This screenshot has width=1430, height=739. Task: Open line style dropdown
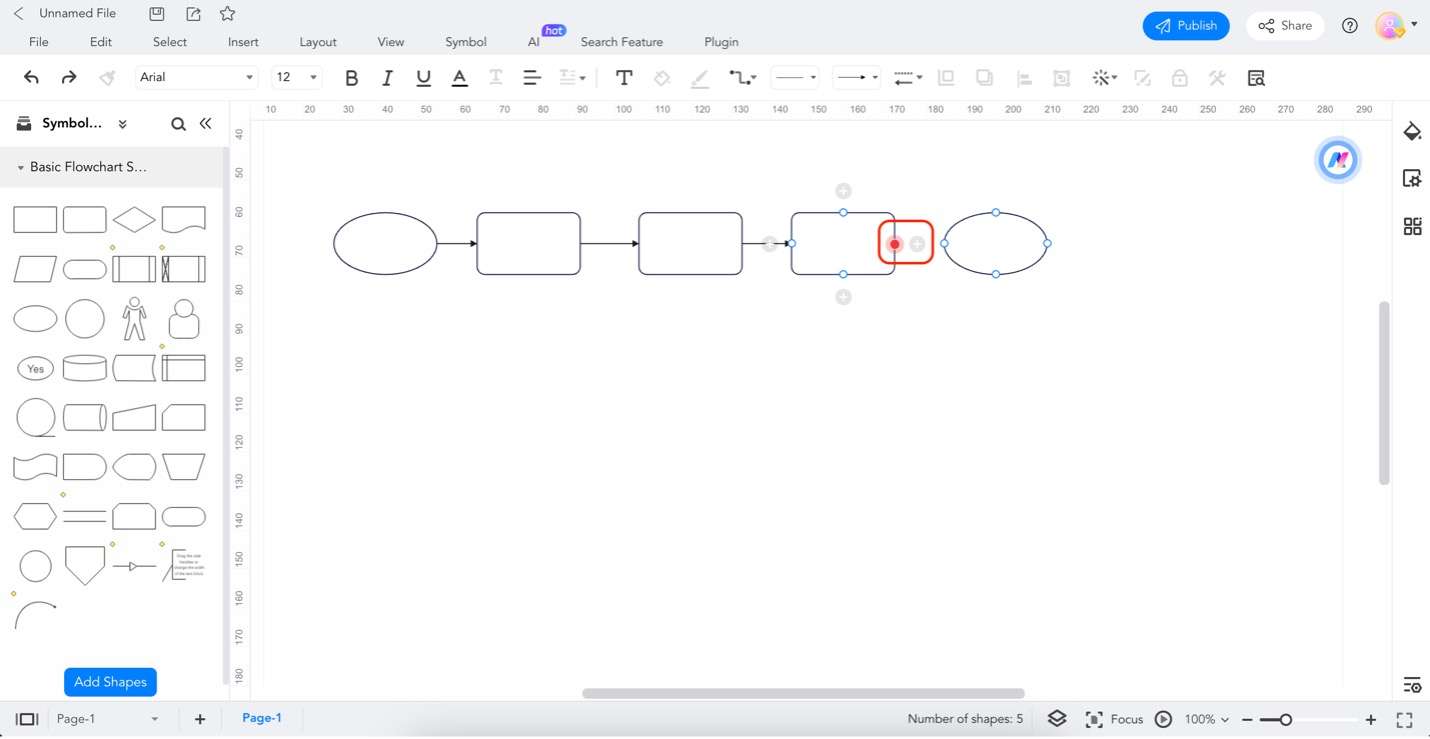(x=796, y=77)
